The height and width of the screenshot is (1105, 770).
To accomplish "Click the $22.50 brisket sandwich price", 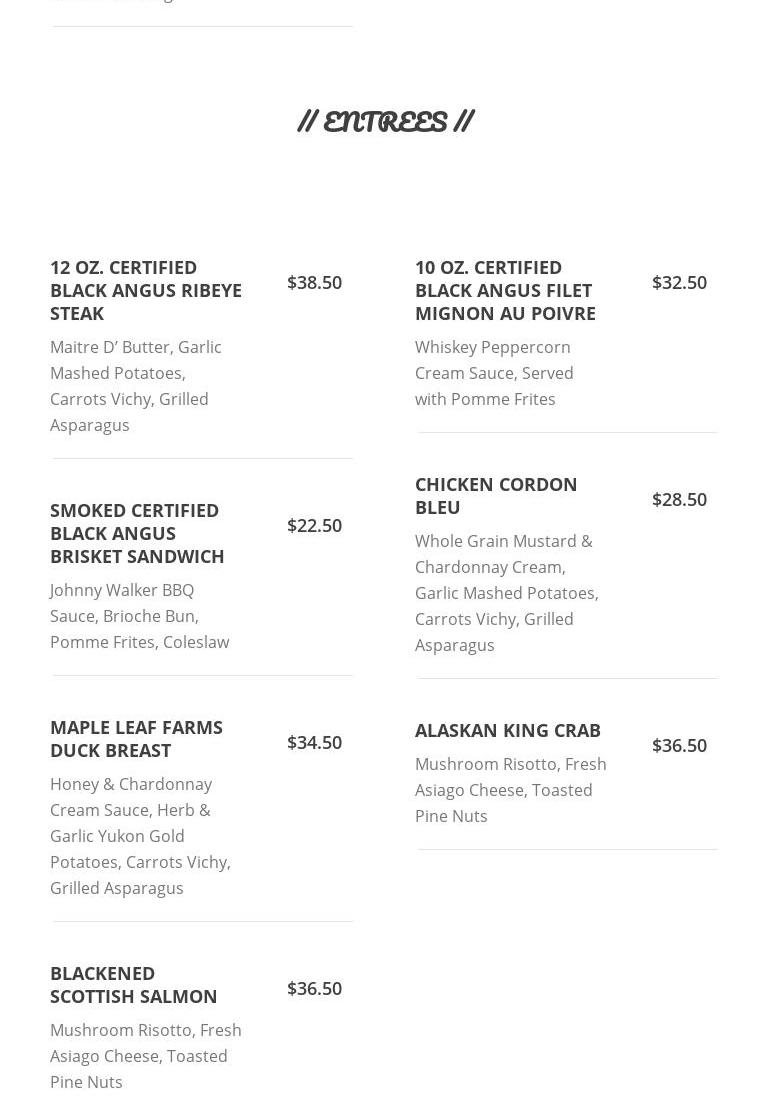I will [314, 525].
